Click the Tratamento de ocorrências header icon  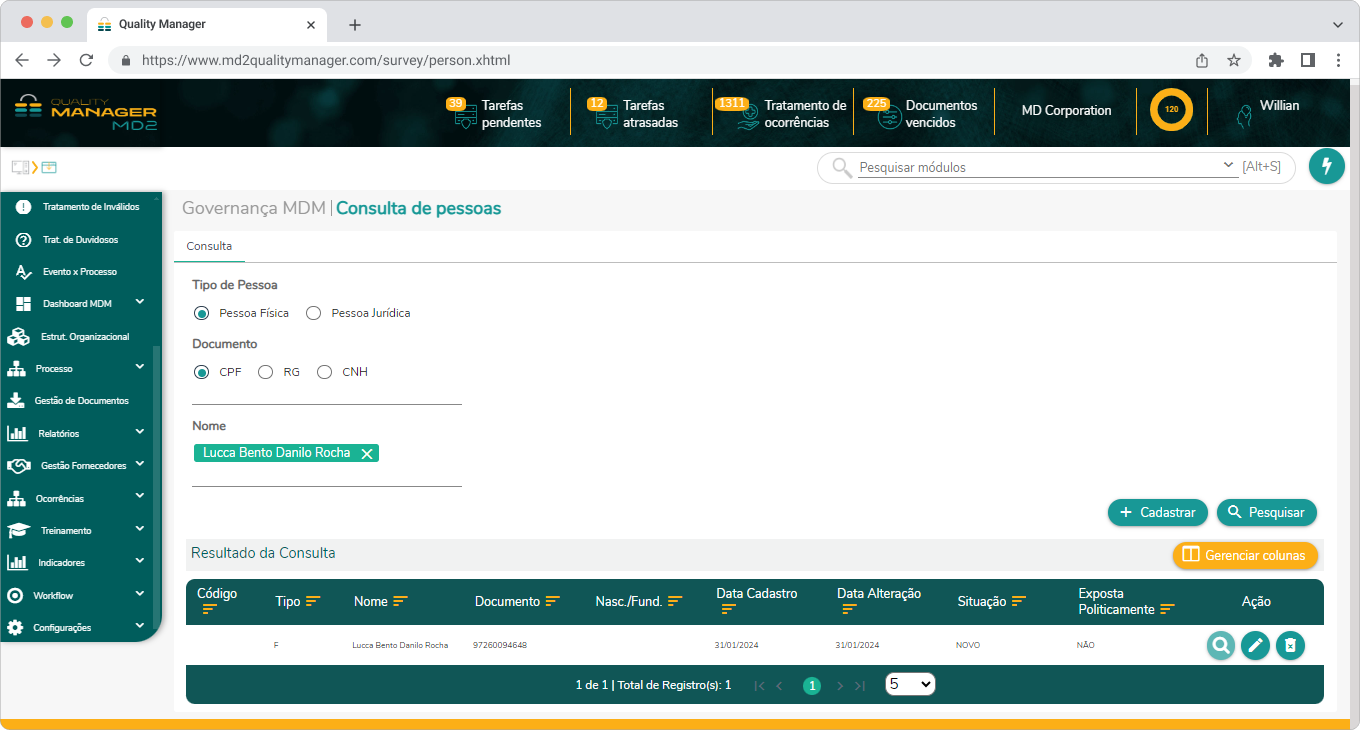(x=747, y=117)
